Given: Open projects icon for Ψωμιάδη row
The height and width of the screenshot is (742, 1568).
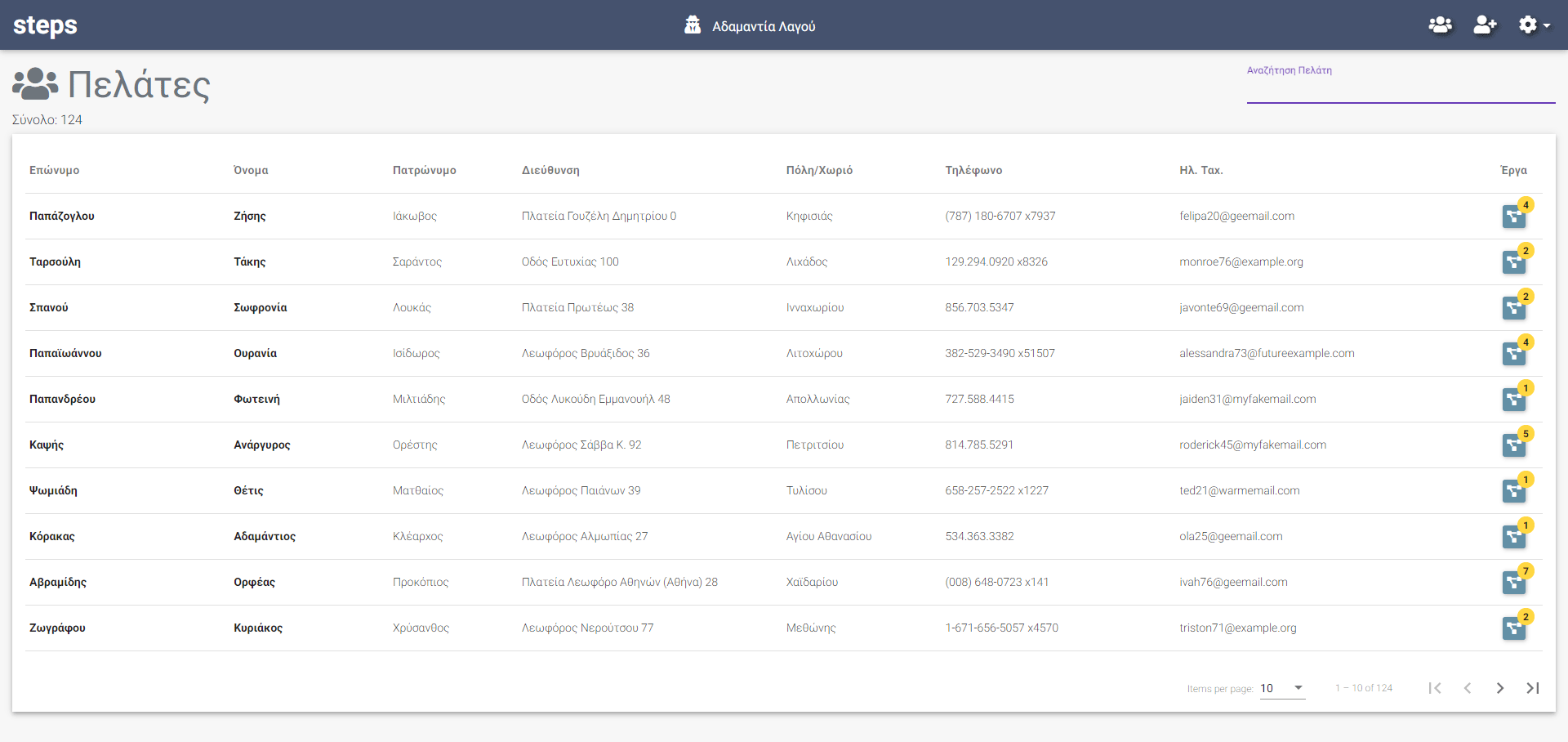Looking at the screenshot, I should point(1514,491).
